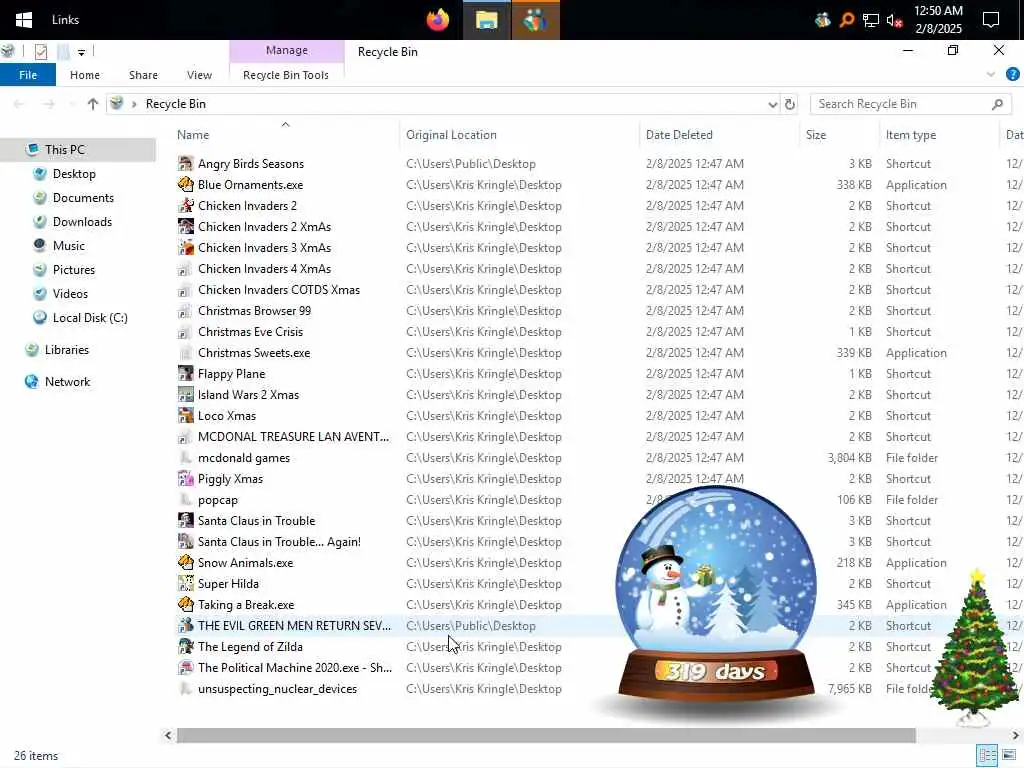
Task: Expand the address bar path chevron
Action: click(x=134, y=104)
